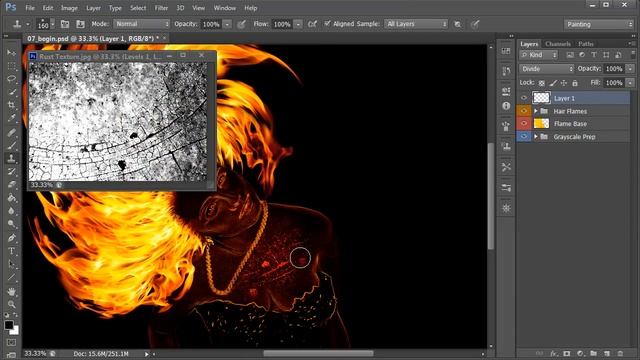Select the Spot Healing Brush tool
Image resolution: width=640 pixels, height=360 pixels.
11,132
